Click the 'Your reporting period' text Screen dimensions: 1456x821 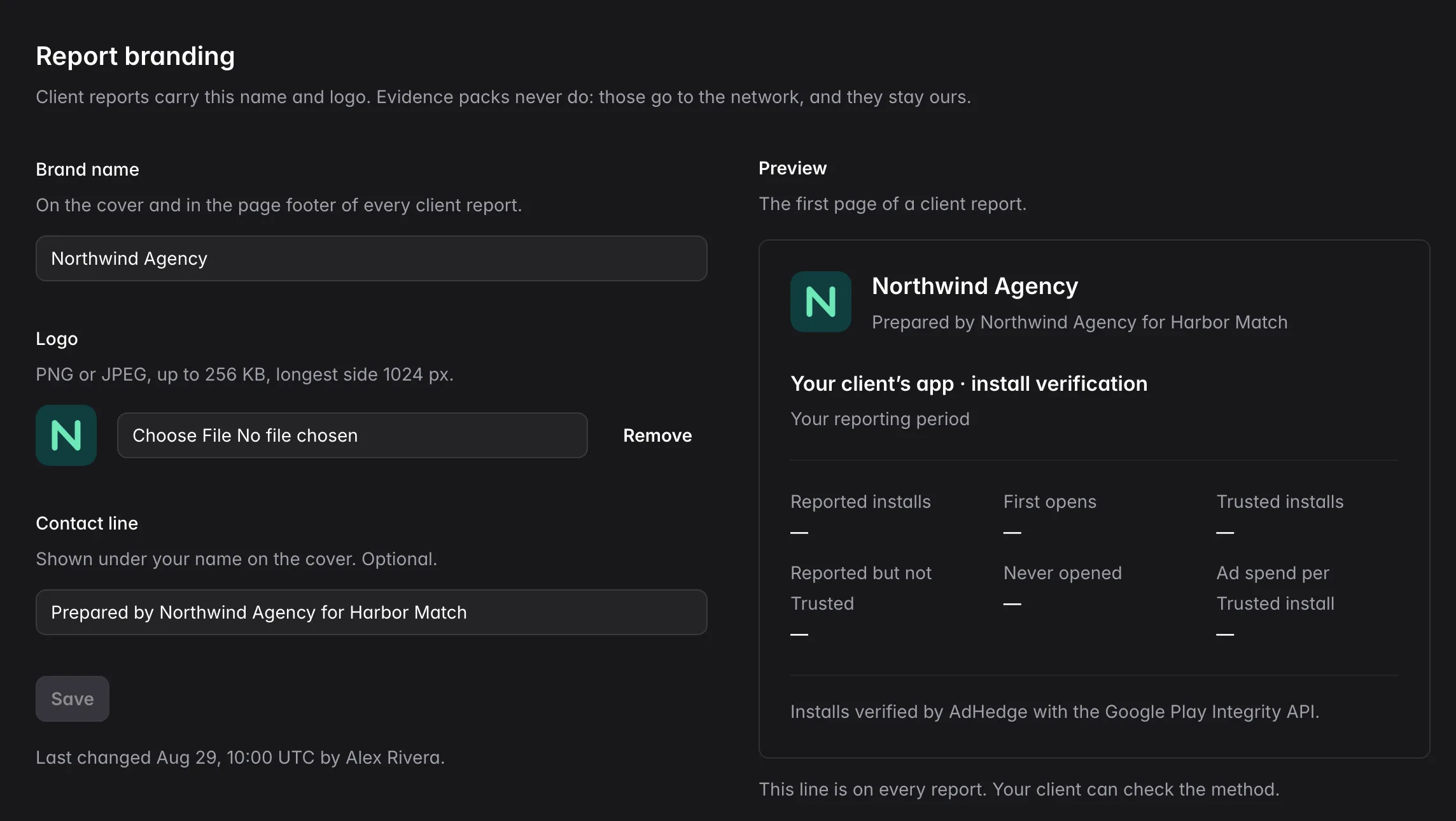880,419
